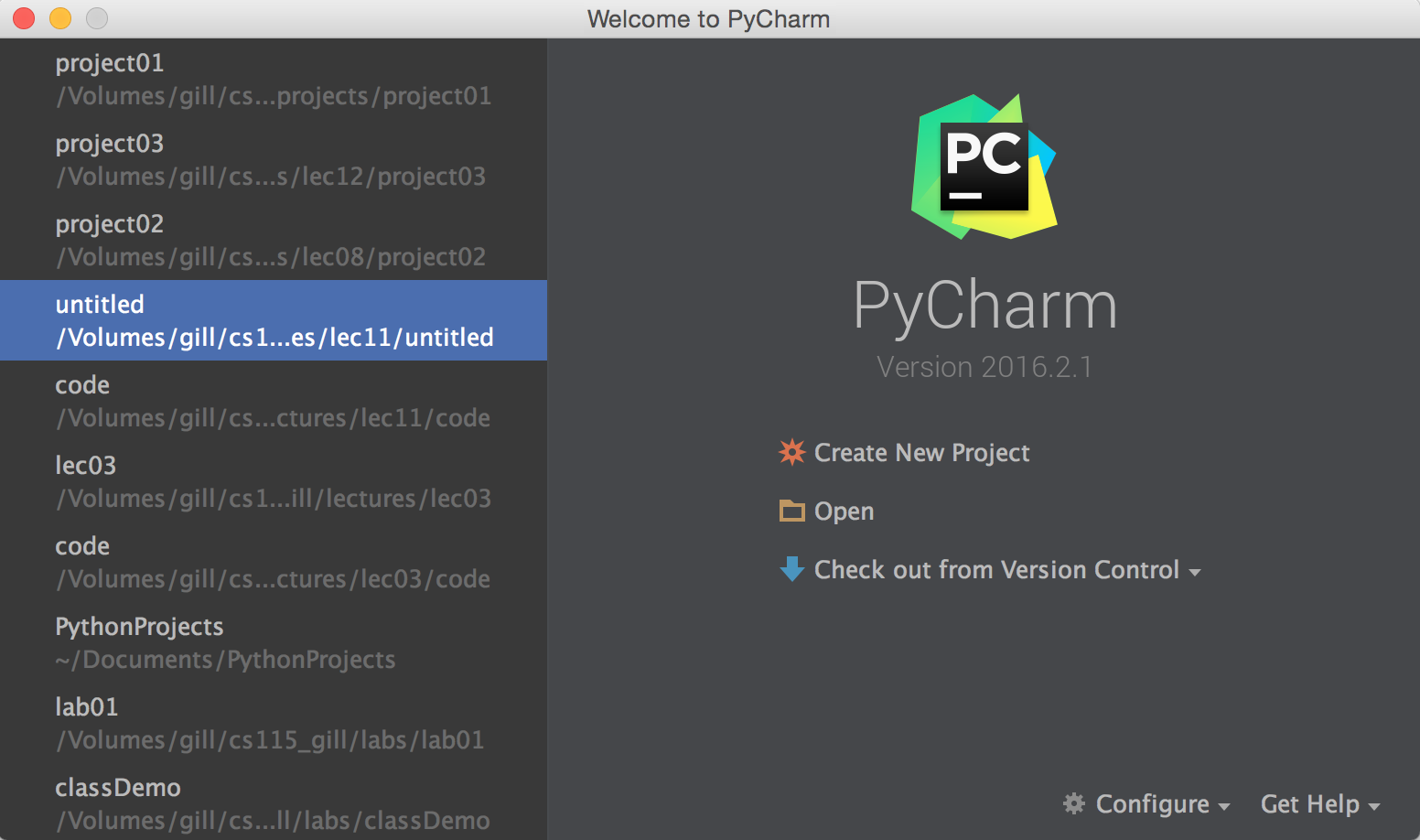This screenshot has height=840, width=1420.
Task: Click path /Volumes/gill/cs...s/lec08/project02
Action: (x=271, y=257)
